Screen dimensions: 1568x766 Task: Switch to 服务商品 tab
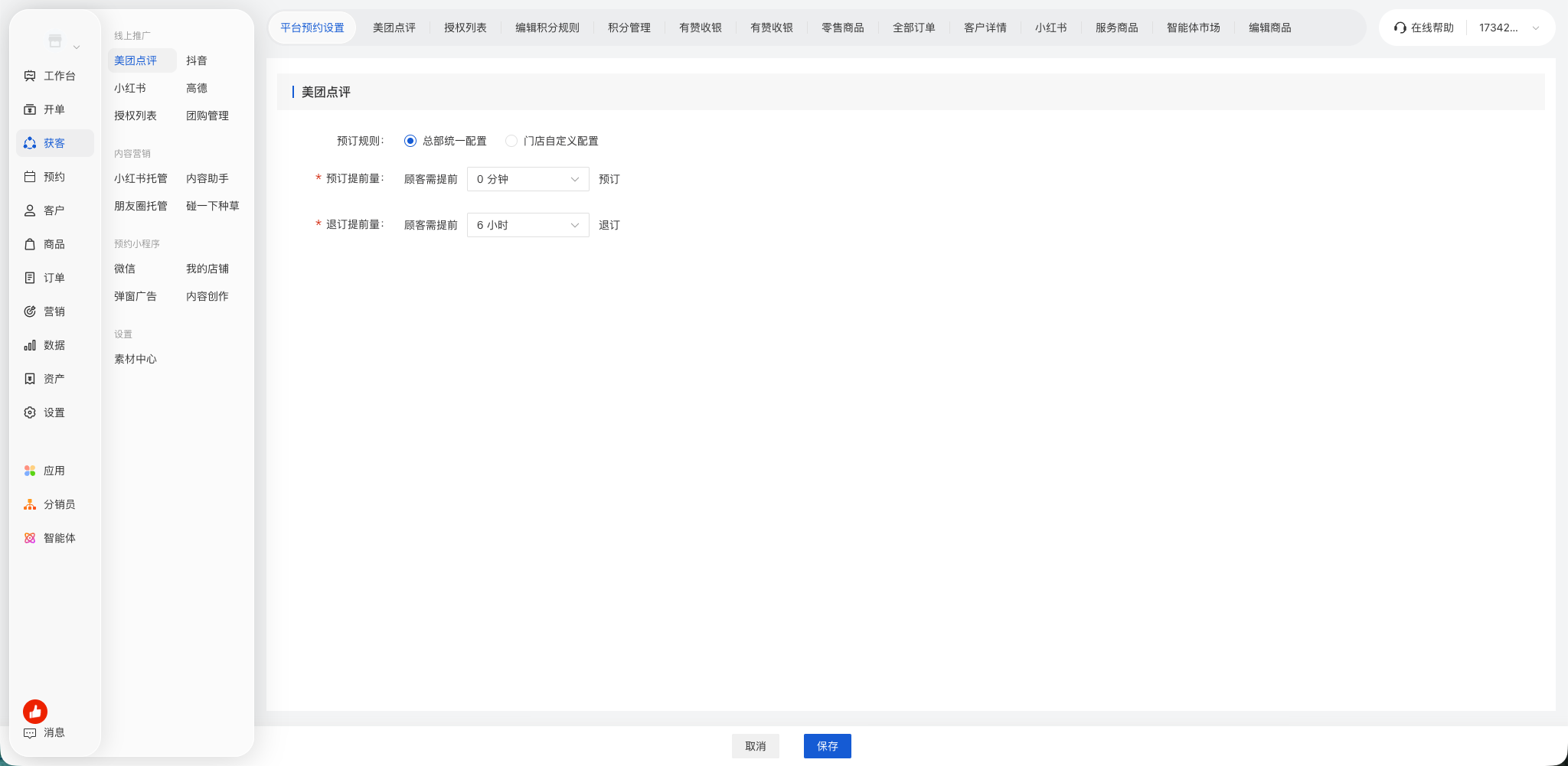(1117, 28)
